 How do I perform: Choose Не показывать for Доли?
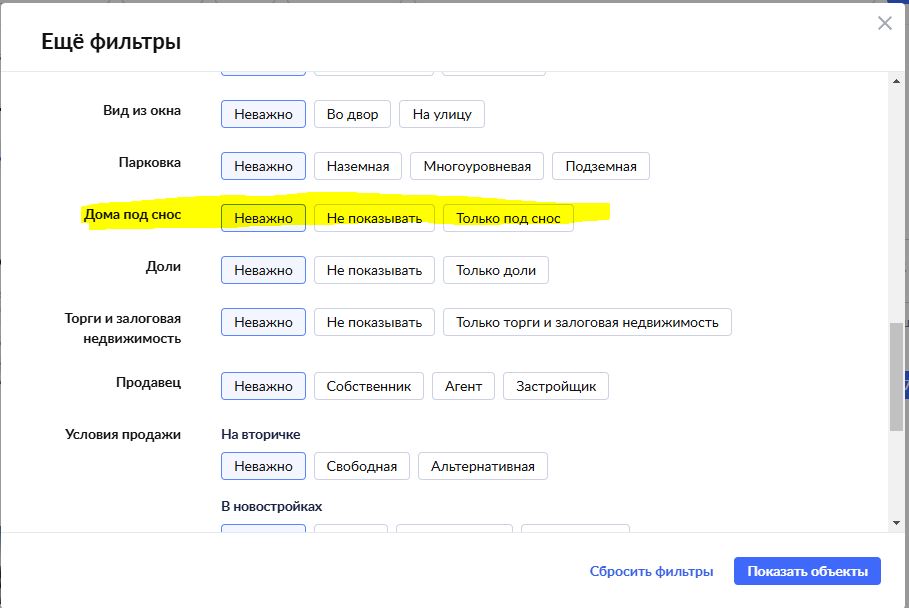[x=374, y=270]
